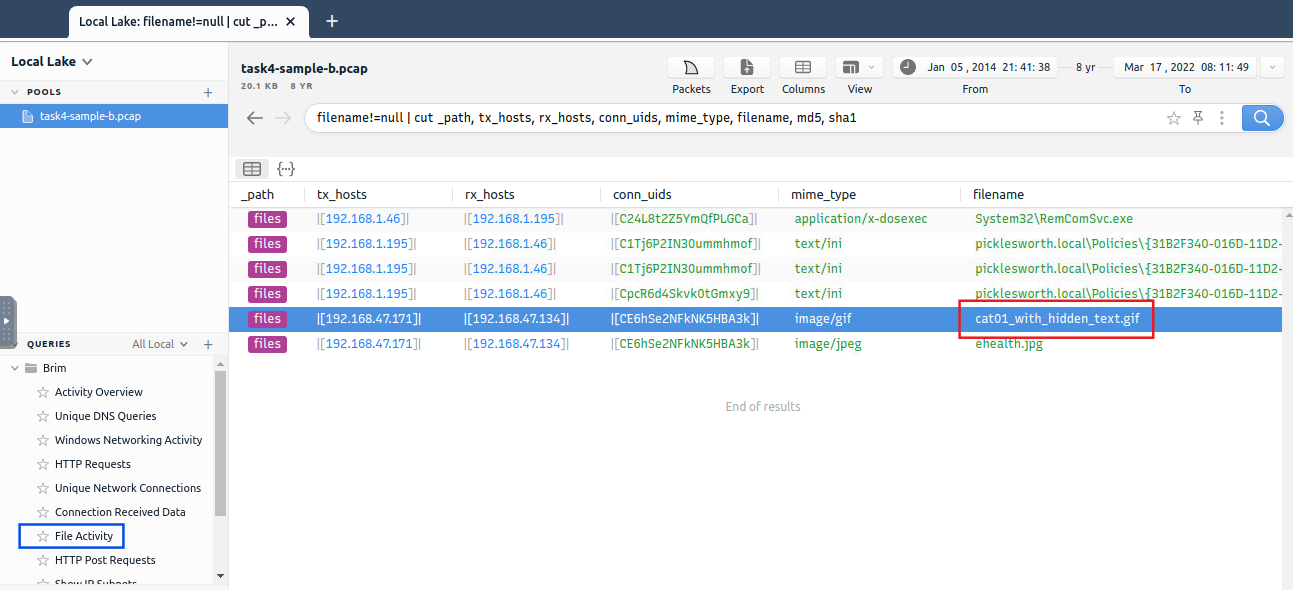This screenshot has width=1293, height=590.
Task: Click the 8 yr duration label
Action: (x=1085, y=67)
